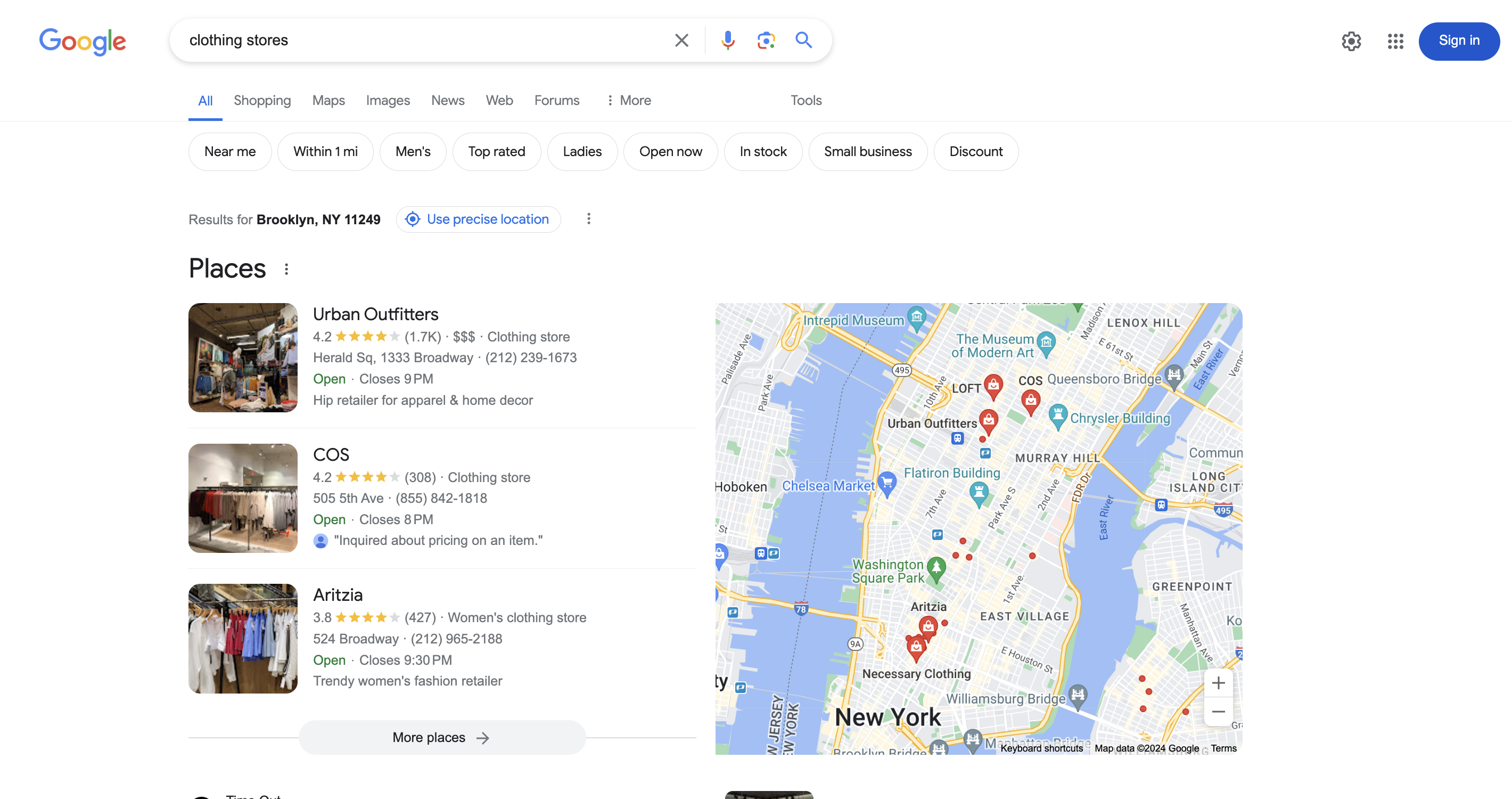Zoom out on the map

[1218, 712]
